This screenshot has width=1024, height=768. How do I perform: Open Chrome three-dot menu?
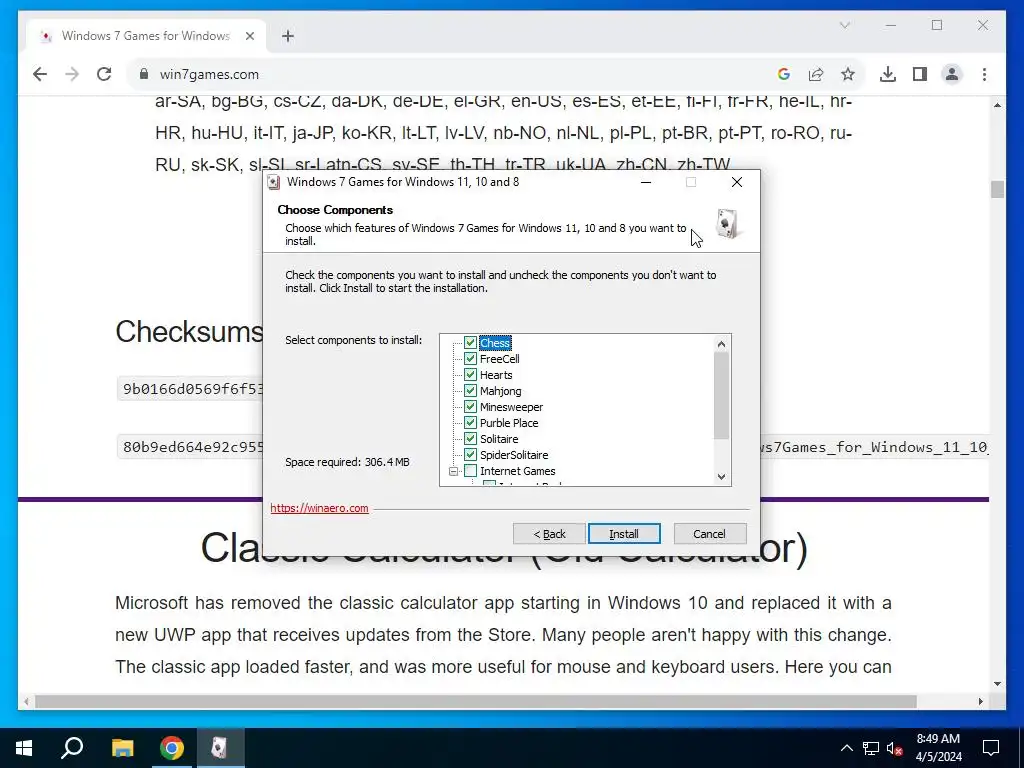pos(984,74)
